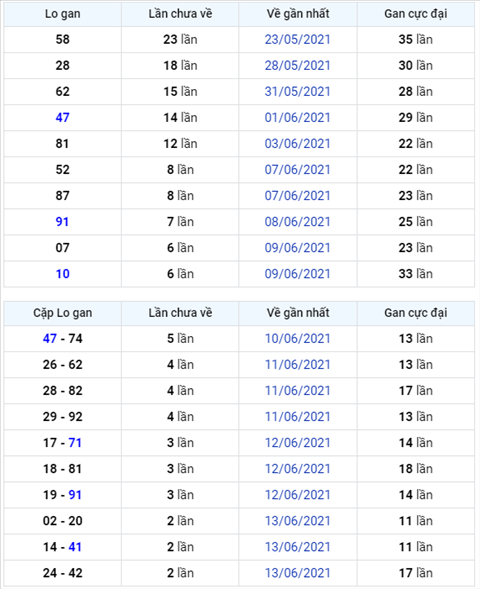Click the Cặp Lo gan column header
Image resolution: width=480 pixels, height=589 pixels.
(x=62, y=313)
